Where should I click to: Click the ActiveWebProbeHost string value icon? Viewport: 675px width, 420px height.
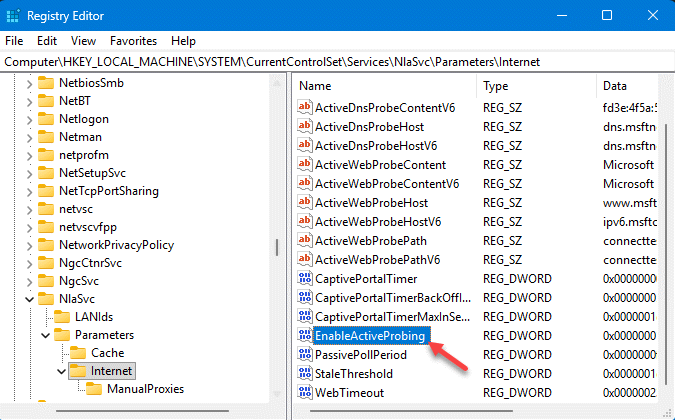304,202
